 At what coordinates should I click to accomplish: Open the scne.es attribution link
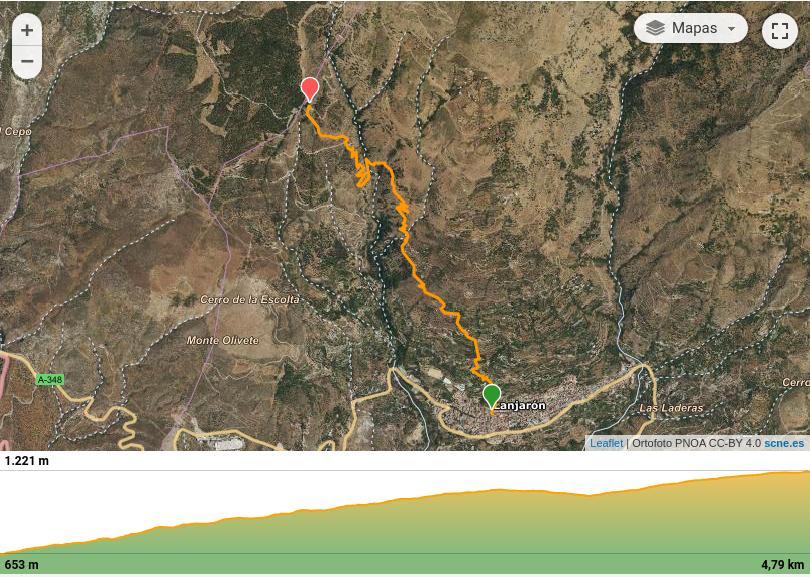(784, 443)
